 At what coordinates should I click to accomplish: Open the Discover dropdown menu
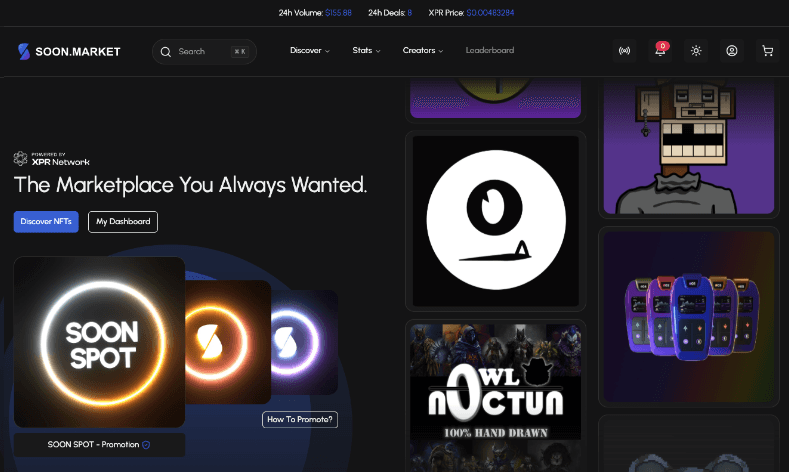point(309,50)
